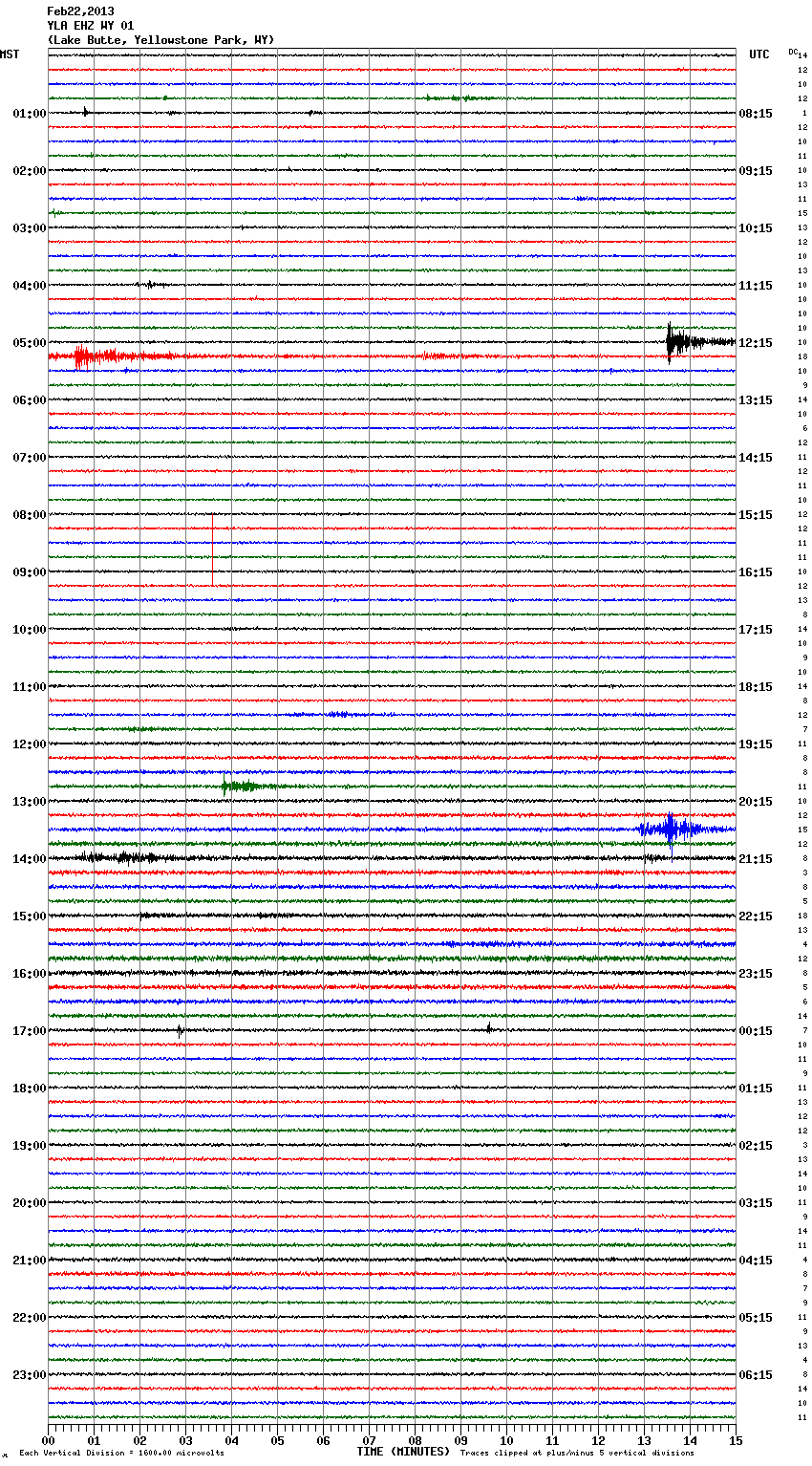Click the 15:15 UTC time label

(756, 515)
